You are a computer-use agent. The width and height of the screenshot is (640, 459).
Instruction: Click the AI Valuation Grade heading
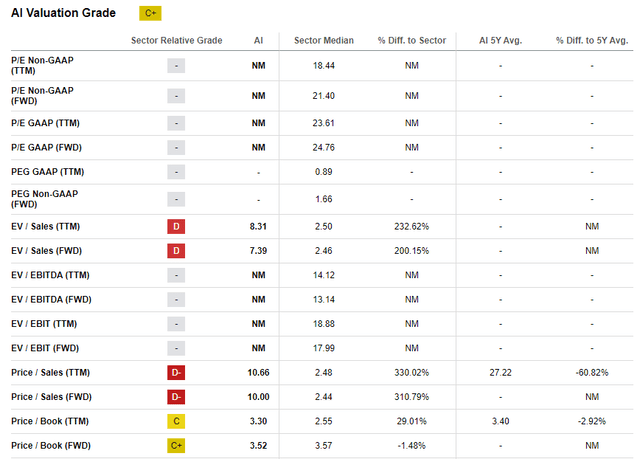(x=67, y=13)
